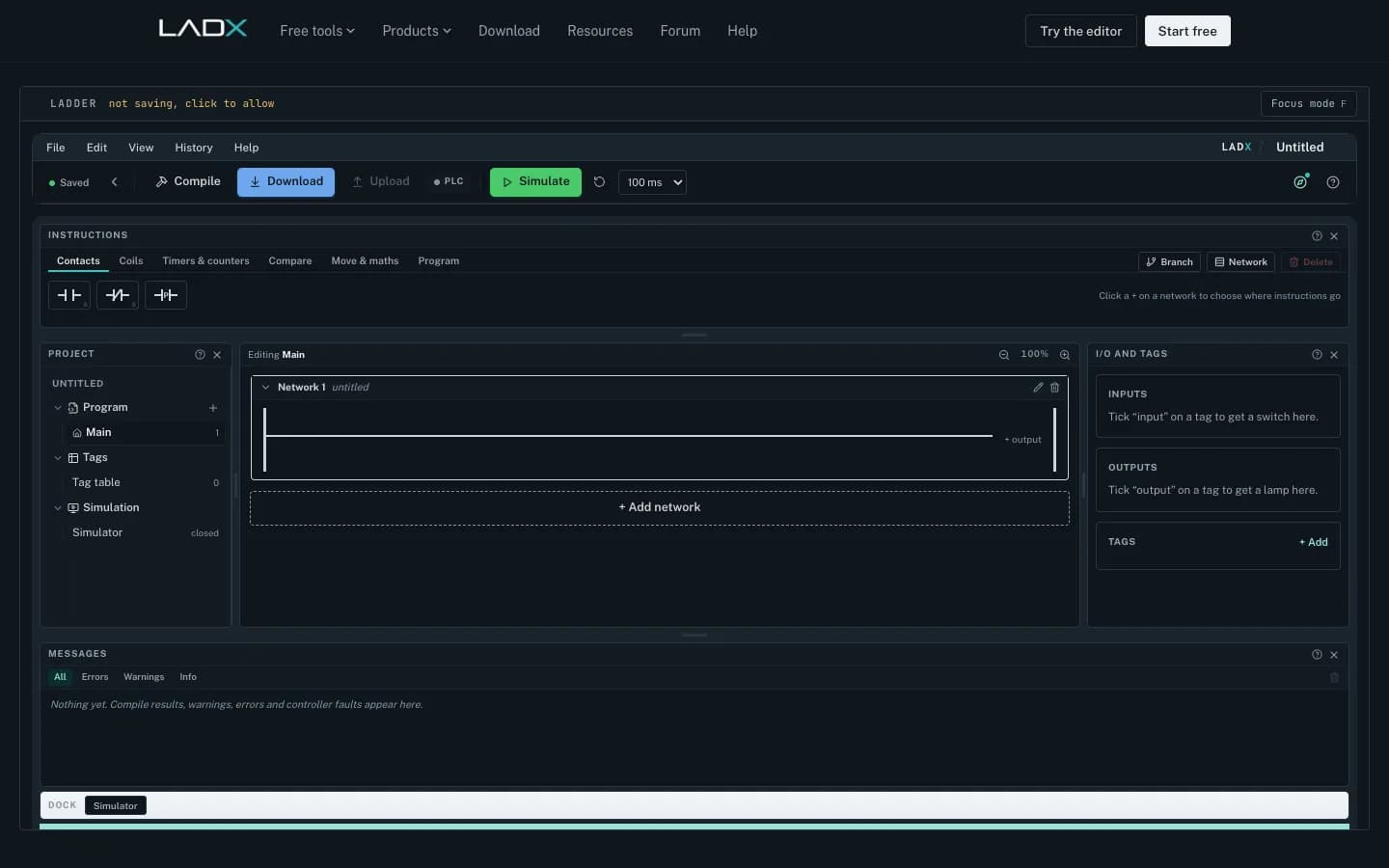1389x868 pixels.
Task: Show only Errors in Messages
Action: tap(95, 677)
